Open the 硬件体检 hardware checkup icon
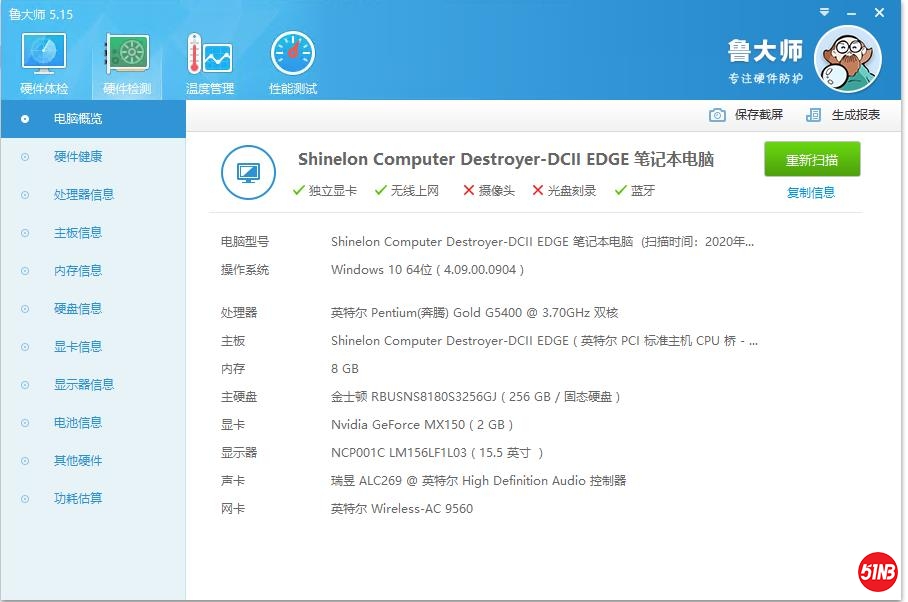 coord(44,56)
